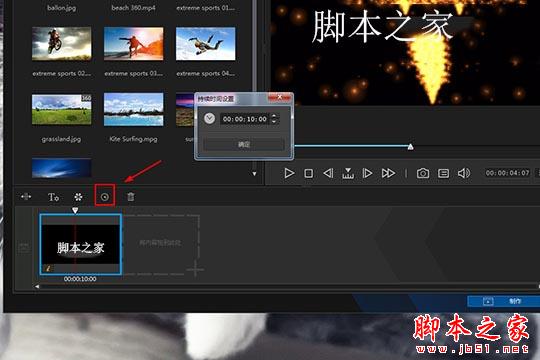Click the duration field showing 00:00:10:00
540x360 pixels.
pos(245,119)
